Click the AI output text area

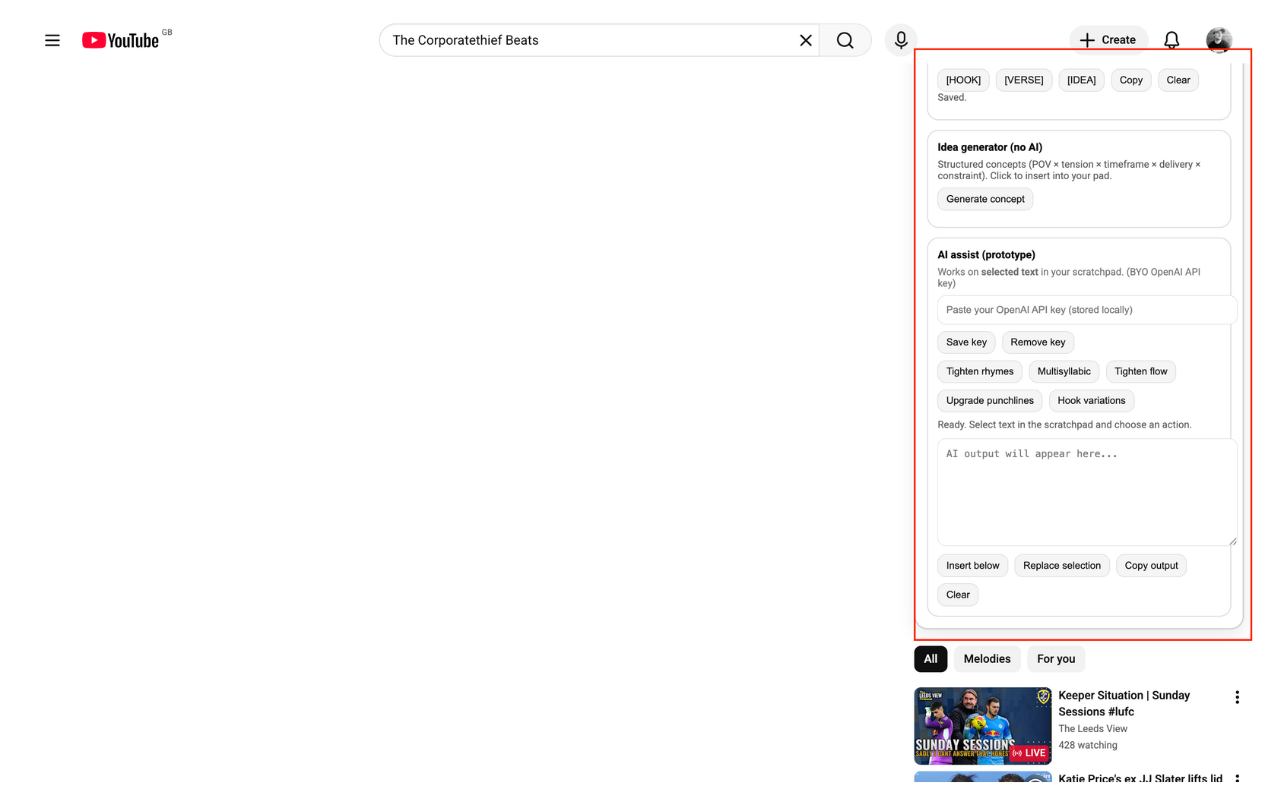pyautogui.click(x=1087, y=492)
